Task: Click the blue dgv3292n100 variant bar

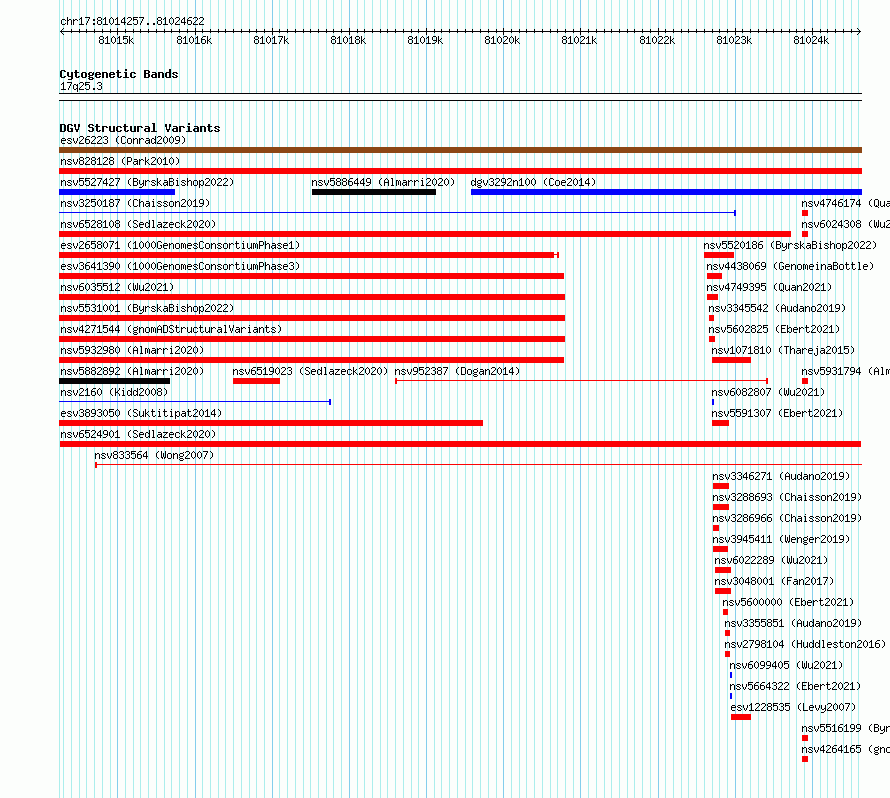Action: pyautogui.click(x=666, y=192)
